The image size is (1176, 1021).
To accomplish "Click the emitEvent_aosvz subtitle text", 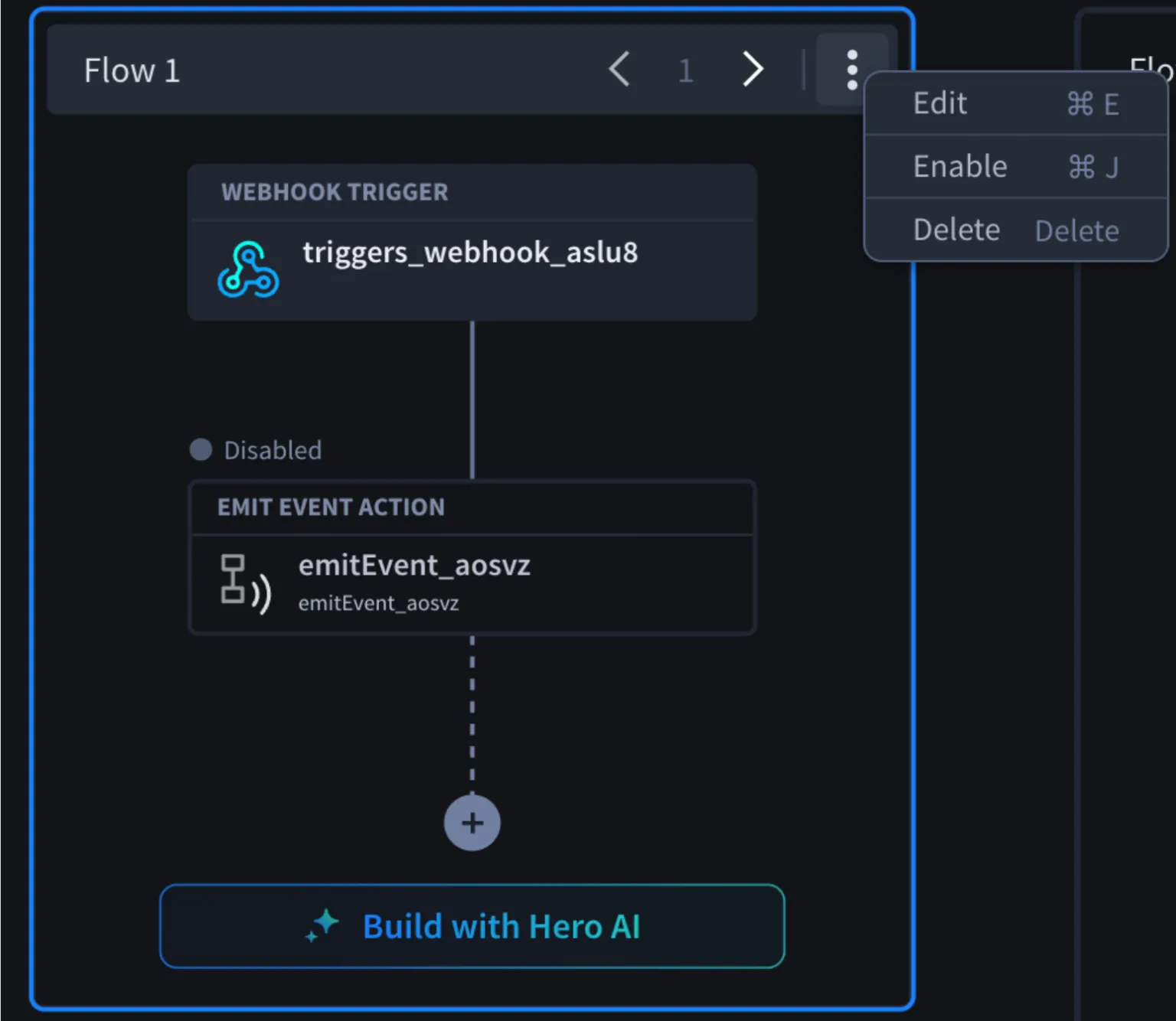I will click(378, 603).
